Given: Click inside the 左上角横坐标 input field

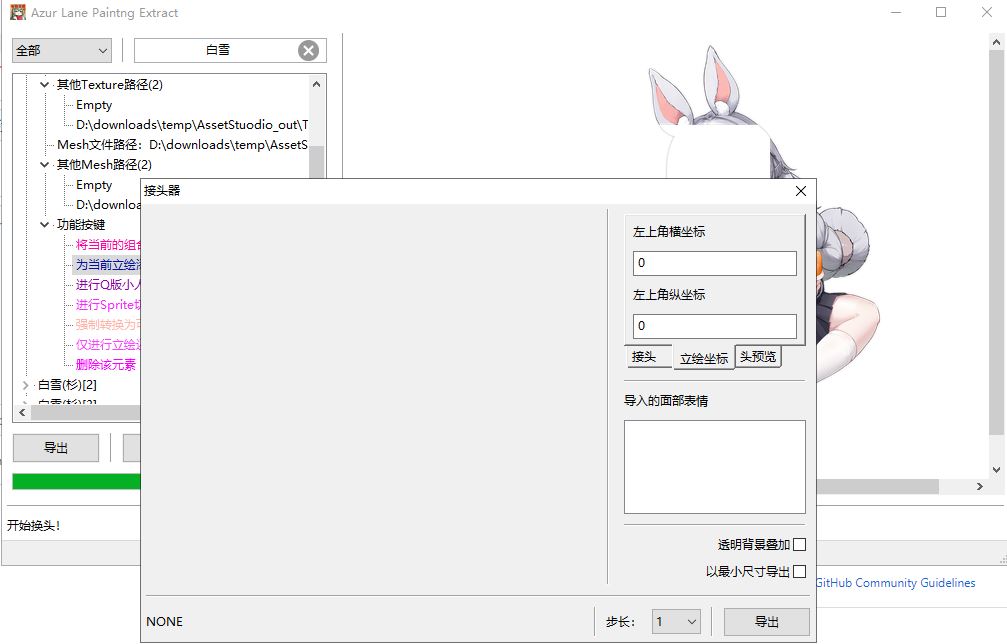Looking at the screenshot, I should [x=714, y=263].
